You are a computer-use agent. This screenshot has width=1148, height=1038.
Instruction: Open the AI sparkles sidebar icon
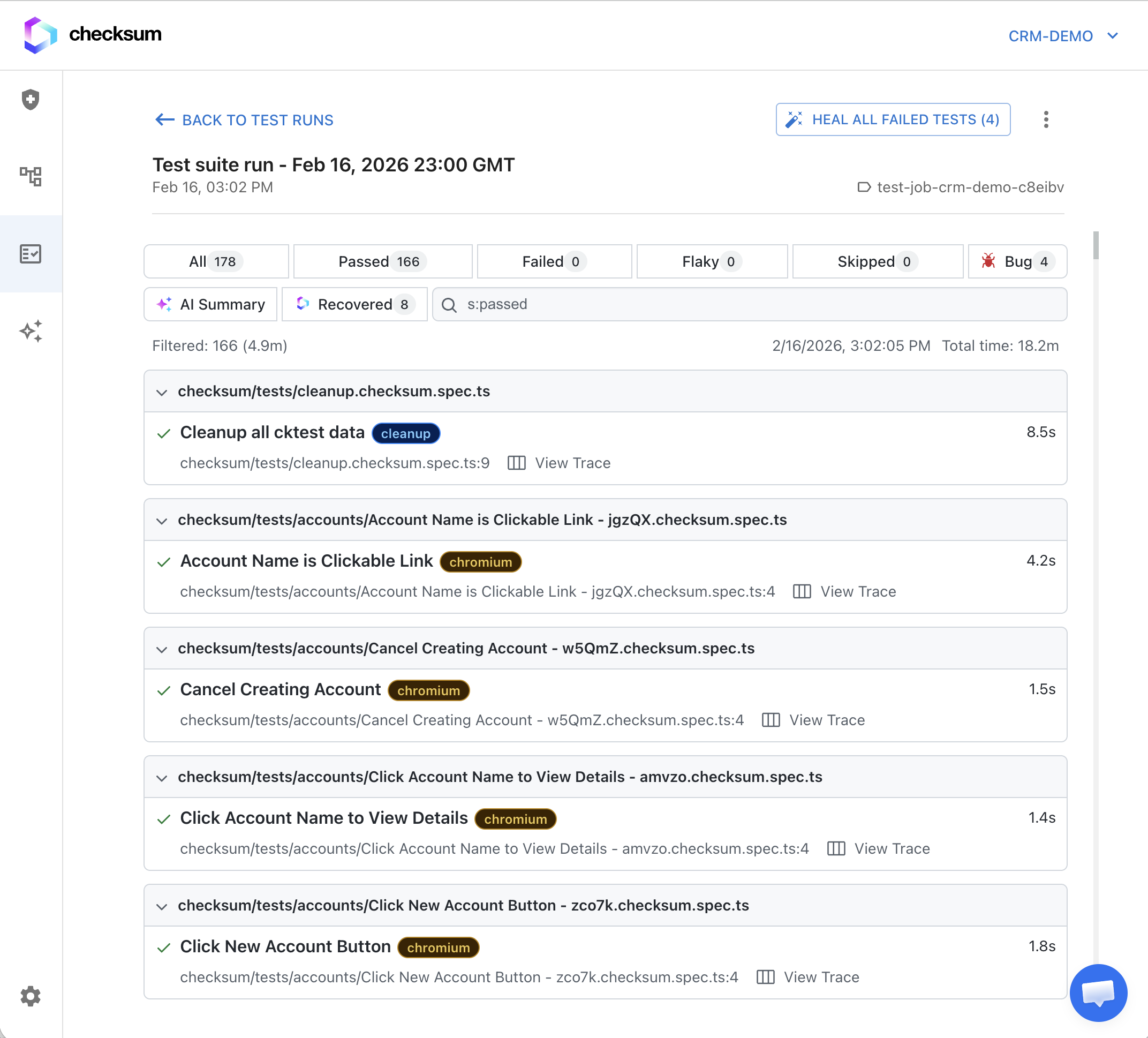(x=31, y=331)
